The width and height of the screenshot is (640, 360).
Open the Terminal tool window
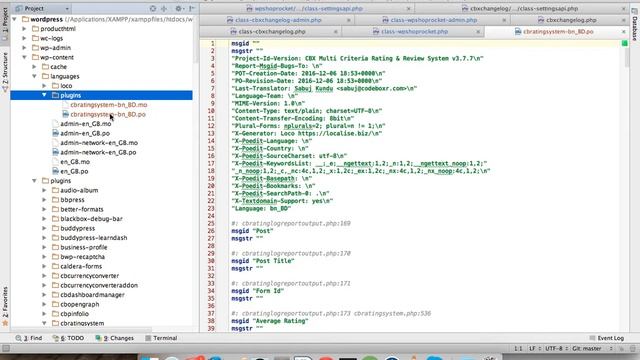point(161,338)
